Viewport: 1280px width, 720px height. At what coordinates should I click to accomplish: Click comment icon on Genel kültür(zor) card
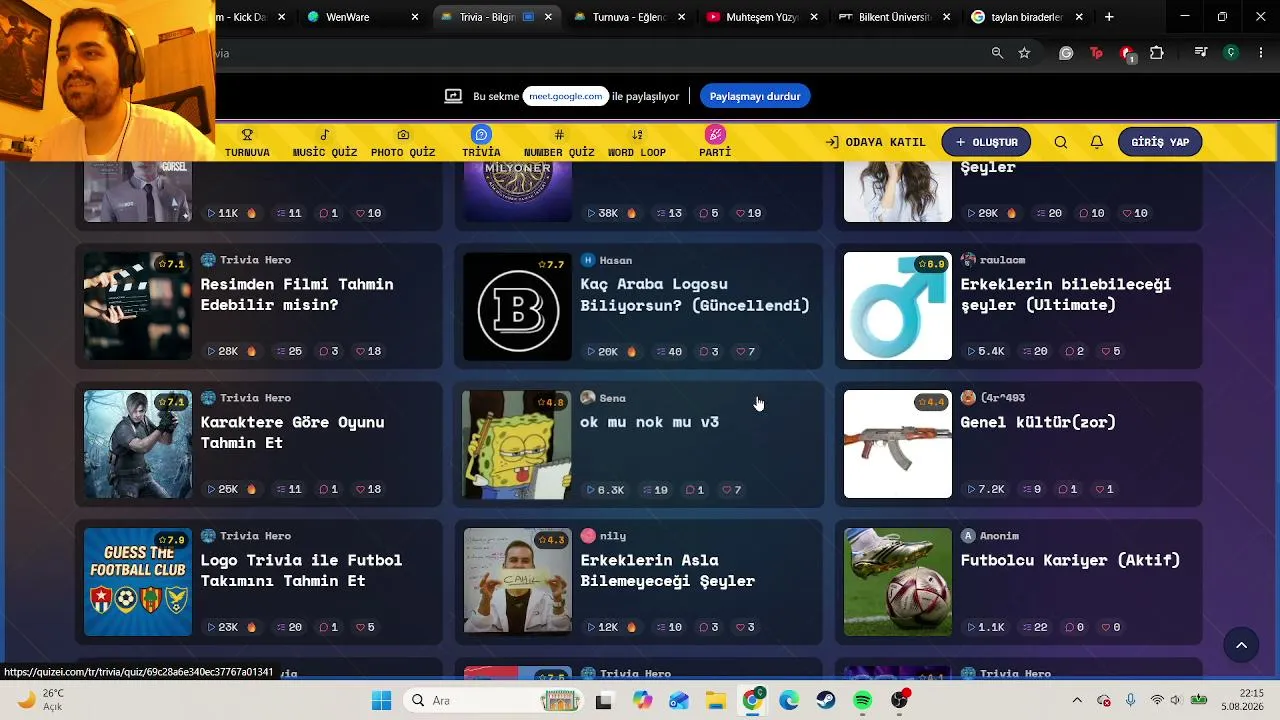[1062, 489]
